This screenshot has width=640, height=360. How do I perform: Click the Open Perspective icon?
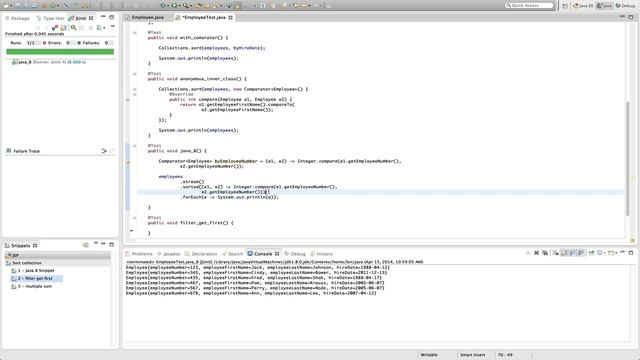565,6
